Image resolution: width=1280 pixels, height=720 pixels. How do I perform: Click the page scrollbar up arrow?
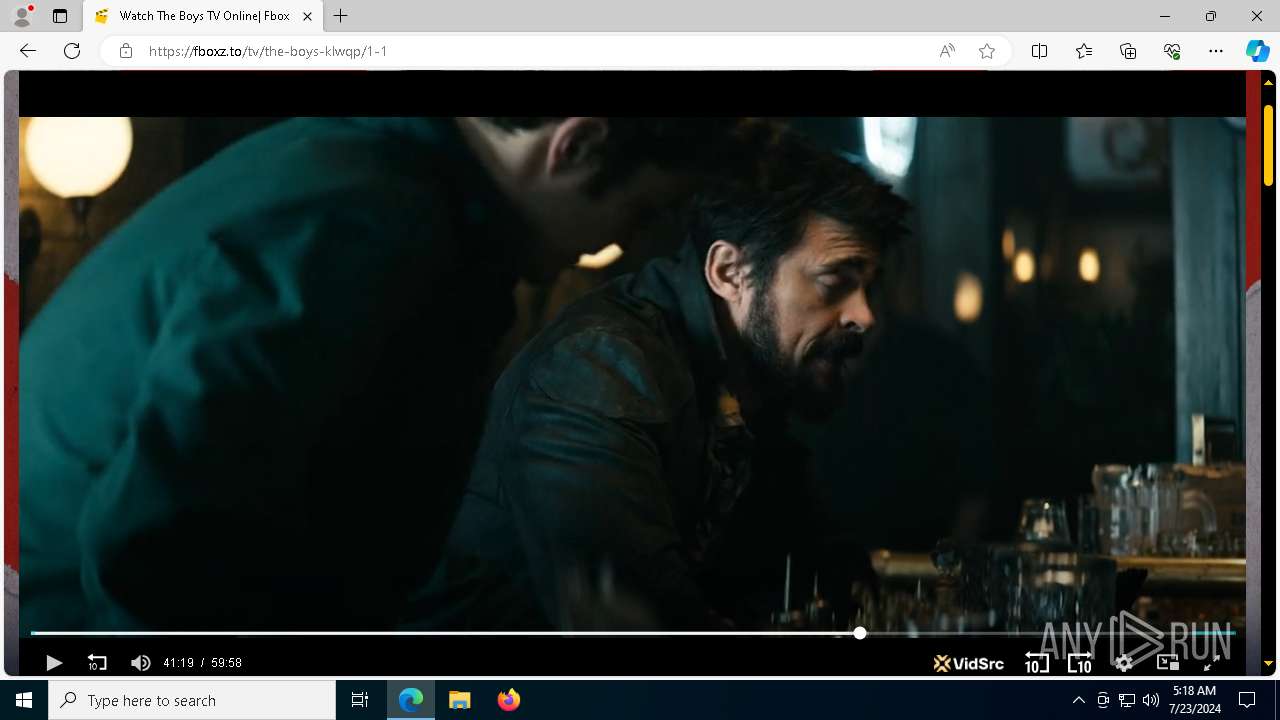(x=1269, y=81)
